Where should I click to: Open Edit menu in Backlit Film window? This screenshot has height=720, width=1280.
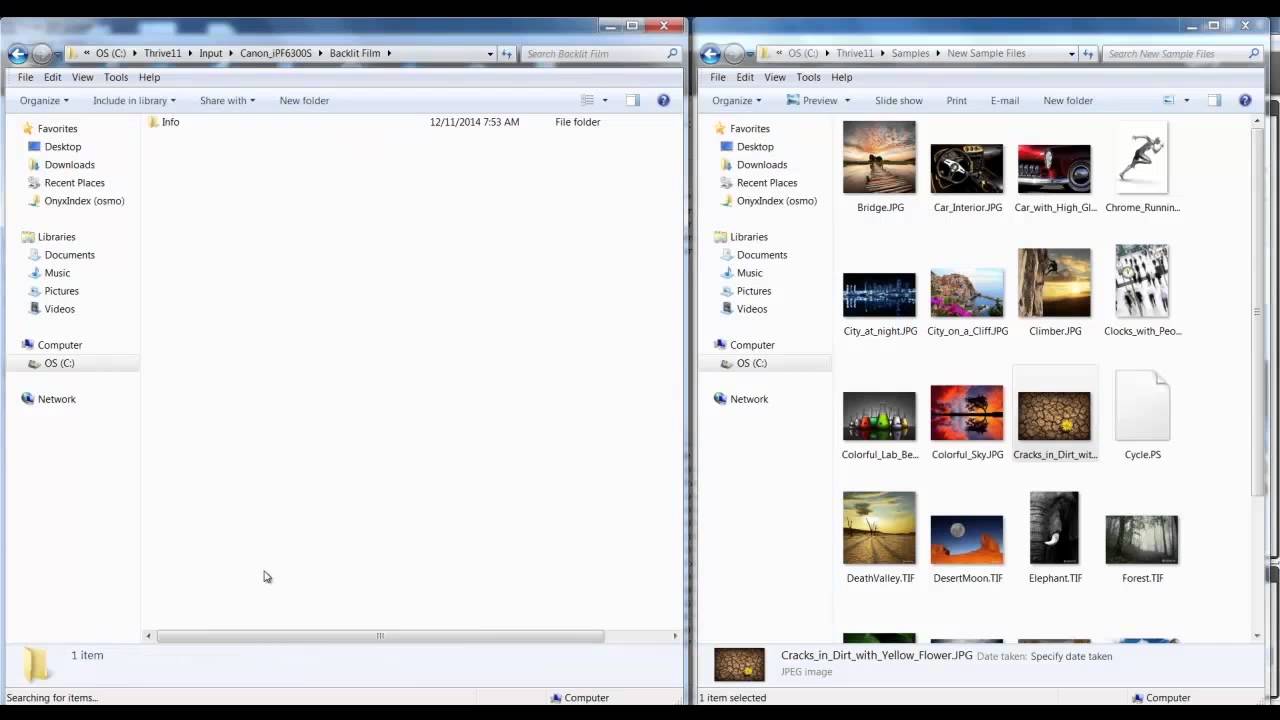(52, 77)
